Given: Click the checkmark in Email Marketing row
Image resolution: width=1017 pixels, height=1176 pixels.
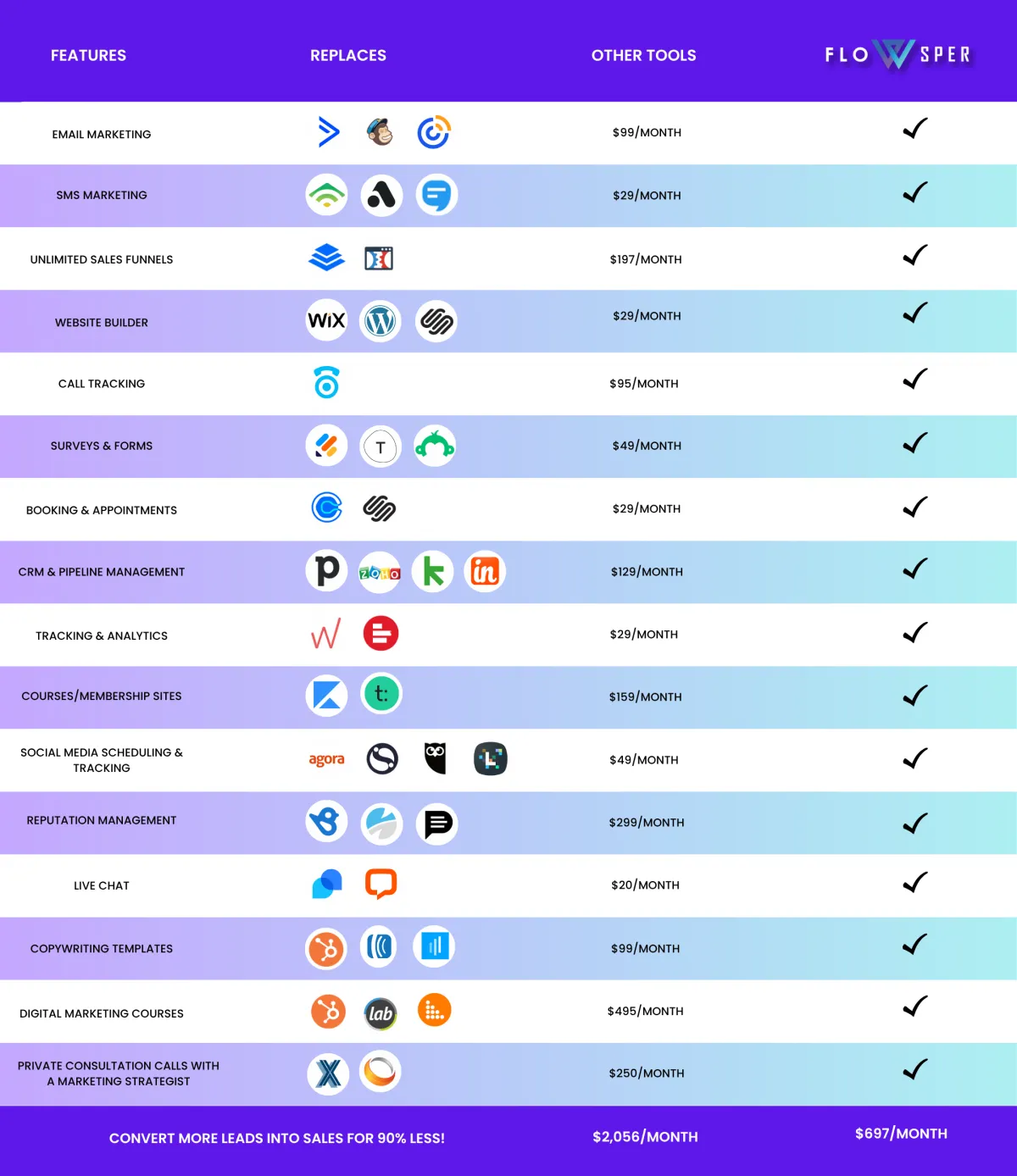Looking at the screenshot, I should point(915,129).
